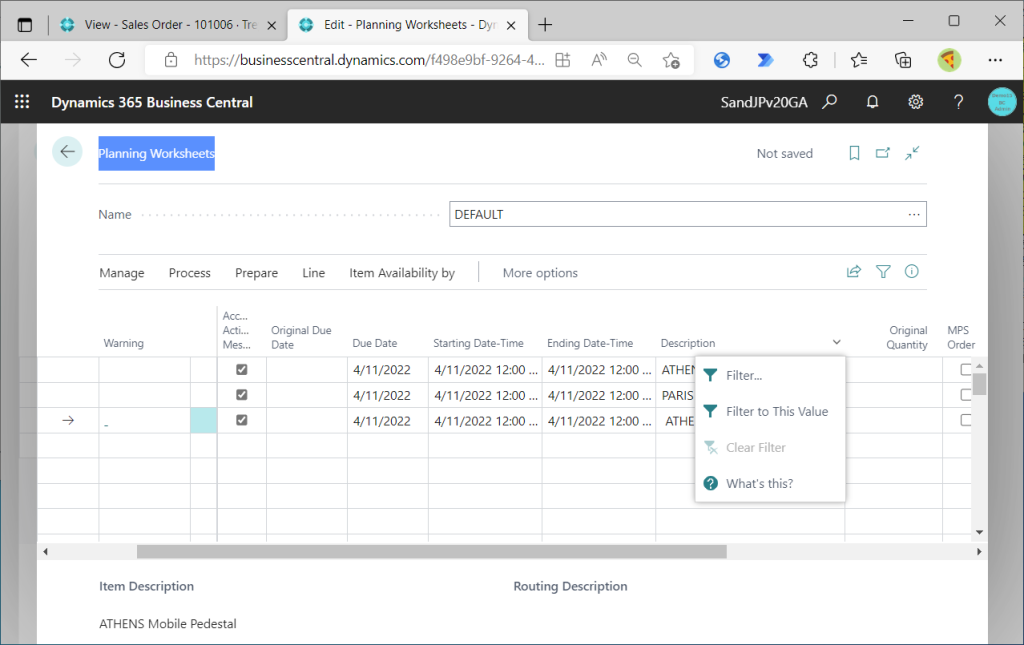Viewport: 1024px width, 645px height.
Task: Open the browser tab actions menu icon
Action: (25, 25)
